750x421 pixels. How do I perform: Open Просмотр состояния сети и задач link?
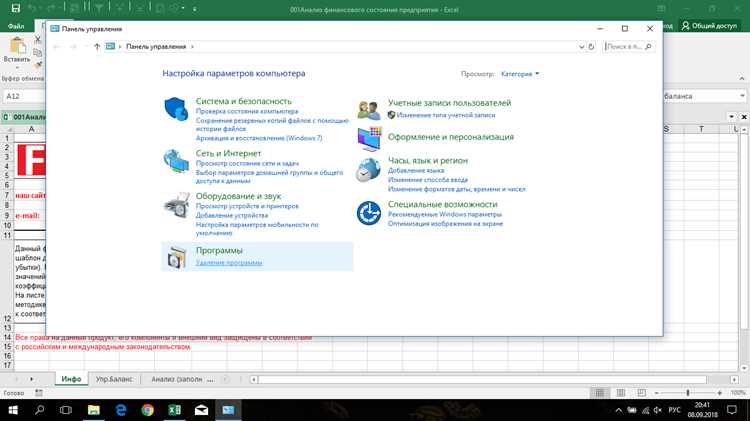click(247, 163)
